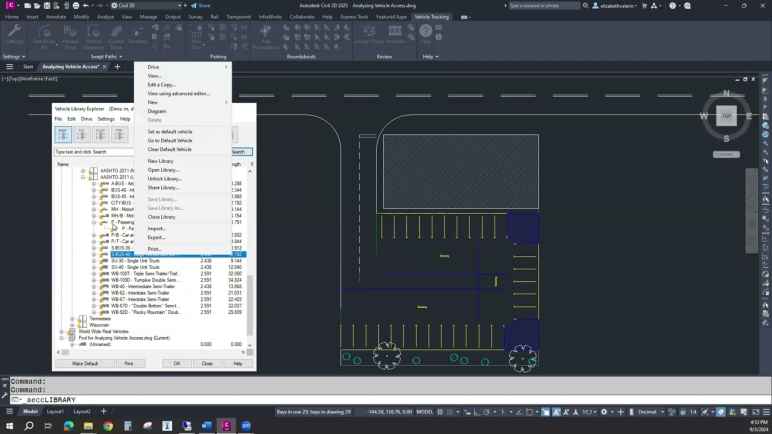The image size is (772, 434).
Task: Select Set as default vehicle menu entry
Action: coord(170,132)
